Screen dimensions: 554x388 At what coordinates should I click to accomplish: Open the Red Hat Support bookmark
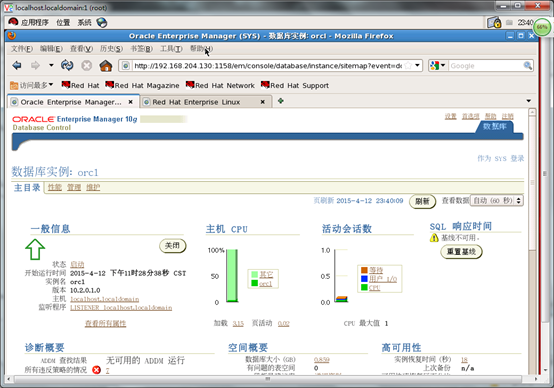point(295,85)
